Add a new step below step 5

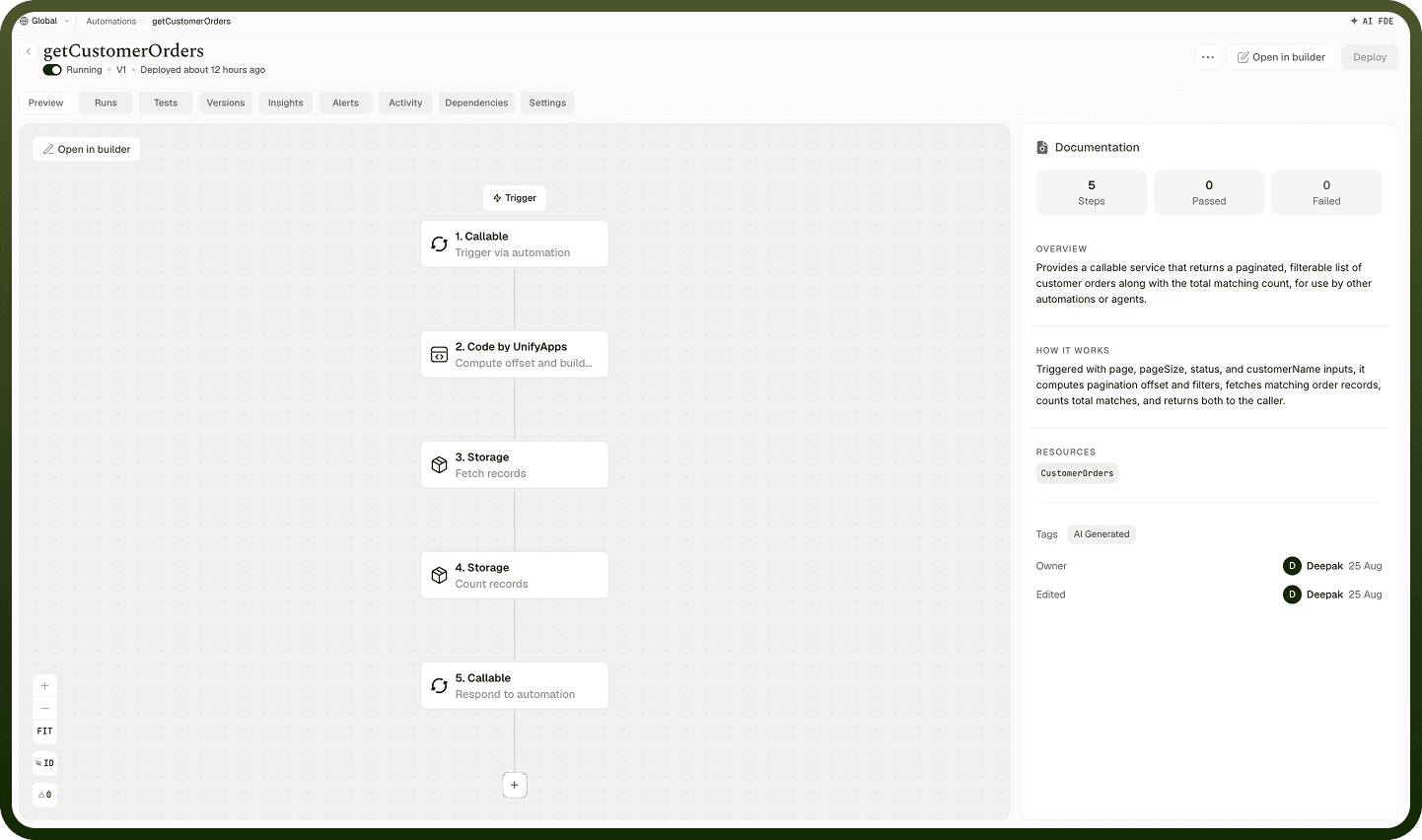click(515, 785)
